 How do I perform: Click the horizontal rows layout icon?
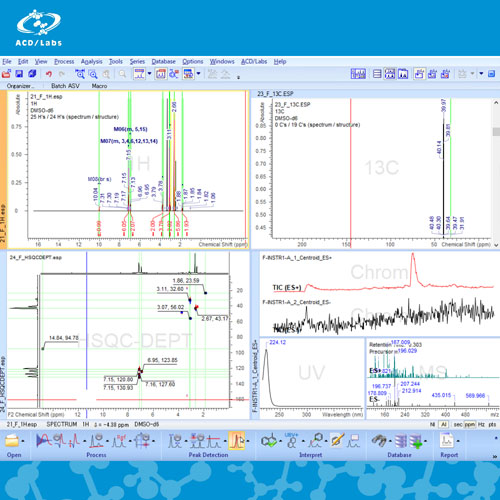[377, 74]
